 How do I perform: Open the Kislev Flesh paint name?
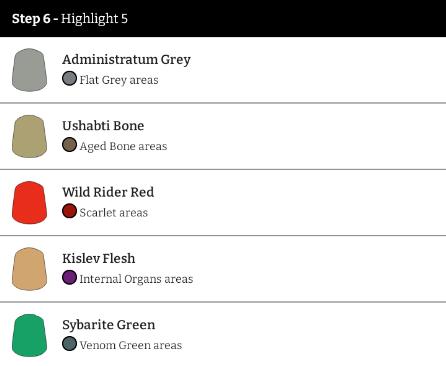point(99,258)
